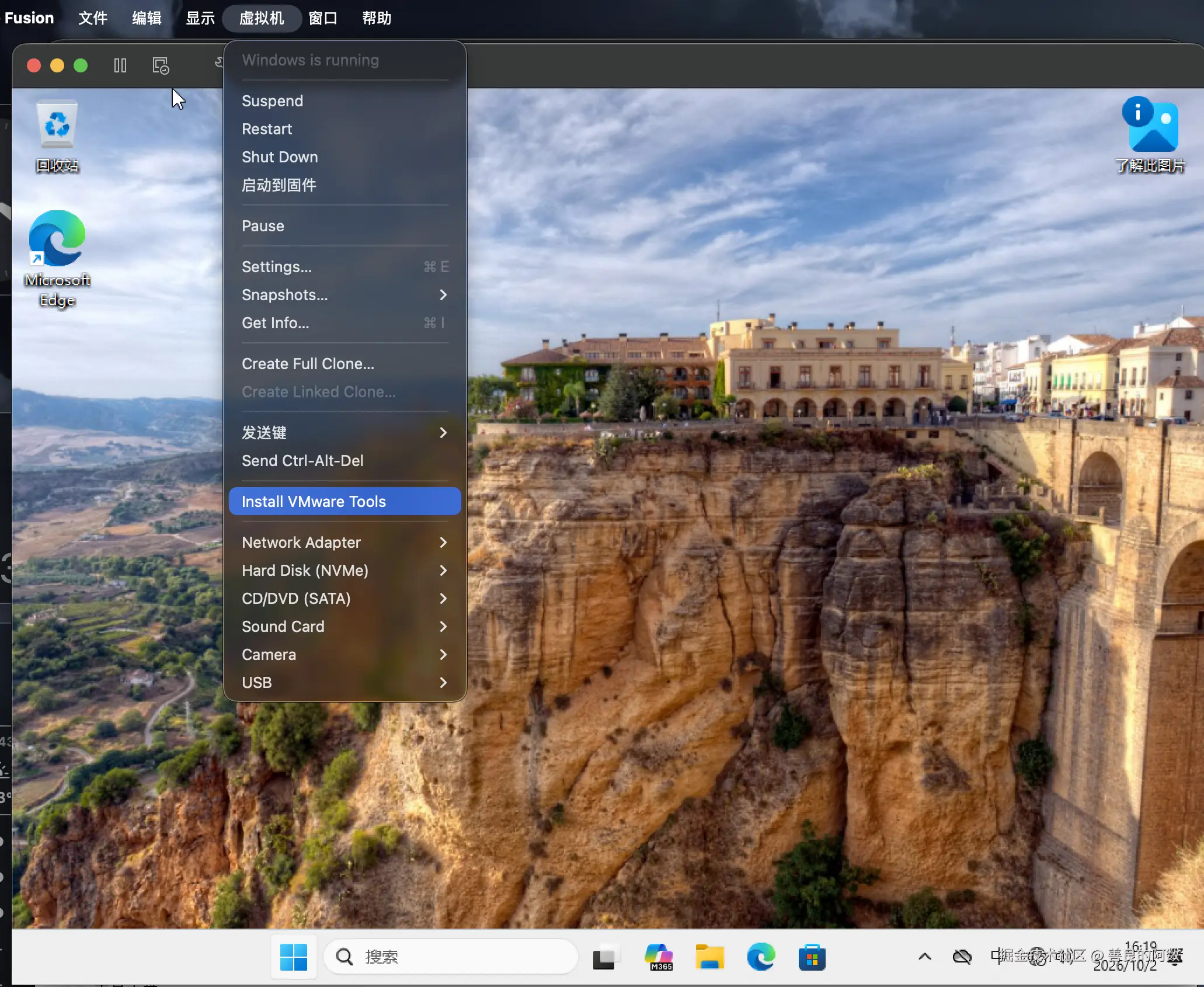The height and width of the screenshot is (987, 1204).
Task: Click the 搜索 taskbar search field
Action: click(x=450, y=957)
